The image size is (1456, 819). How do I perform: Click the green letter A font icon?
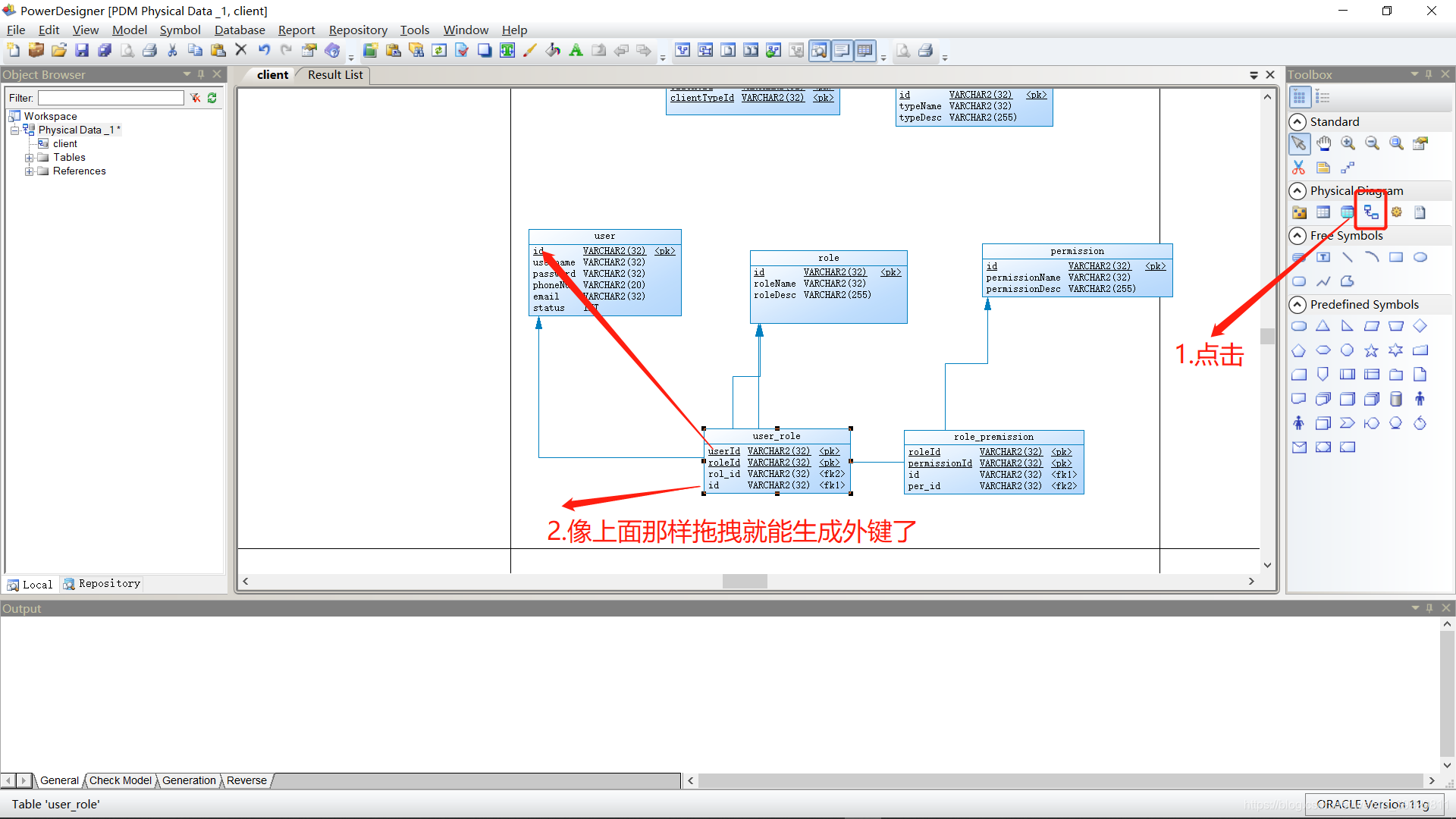(x=576, y=50)
